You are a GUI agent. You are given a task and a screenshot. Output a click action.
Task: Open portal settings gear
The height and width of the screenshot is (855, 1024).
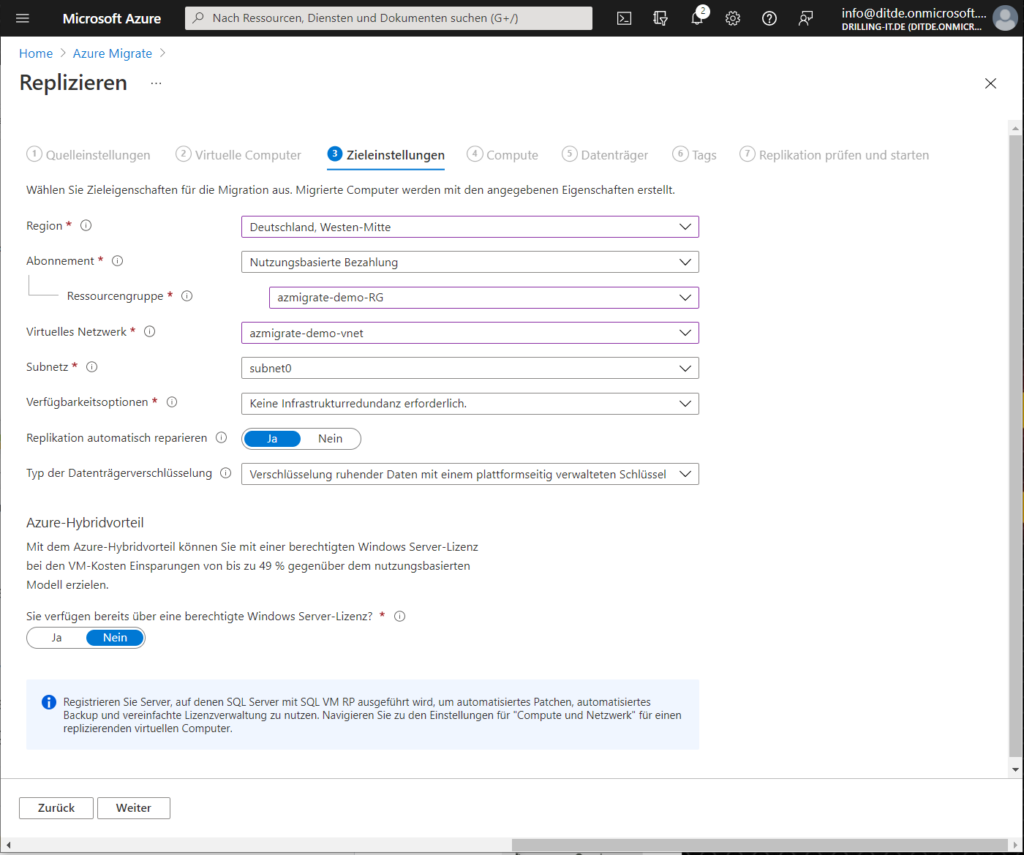tap(733, 18)
